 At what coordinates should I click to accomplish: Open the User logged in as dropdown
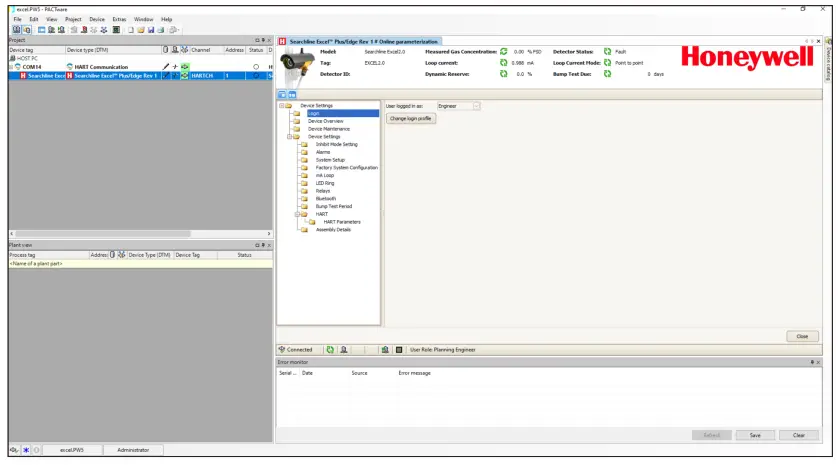pos(476,106)
